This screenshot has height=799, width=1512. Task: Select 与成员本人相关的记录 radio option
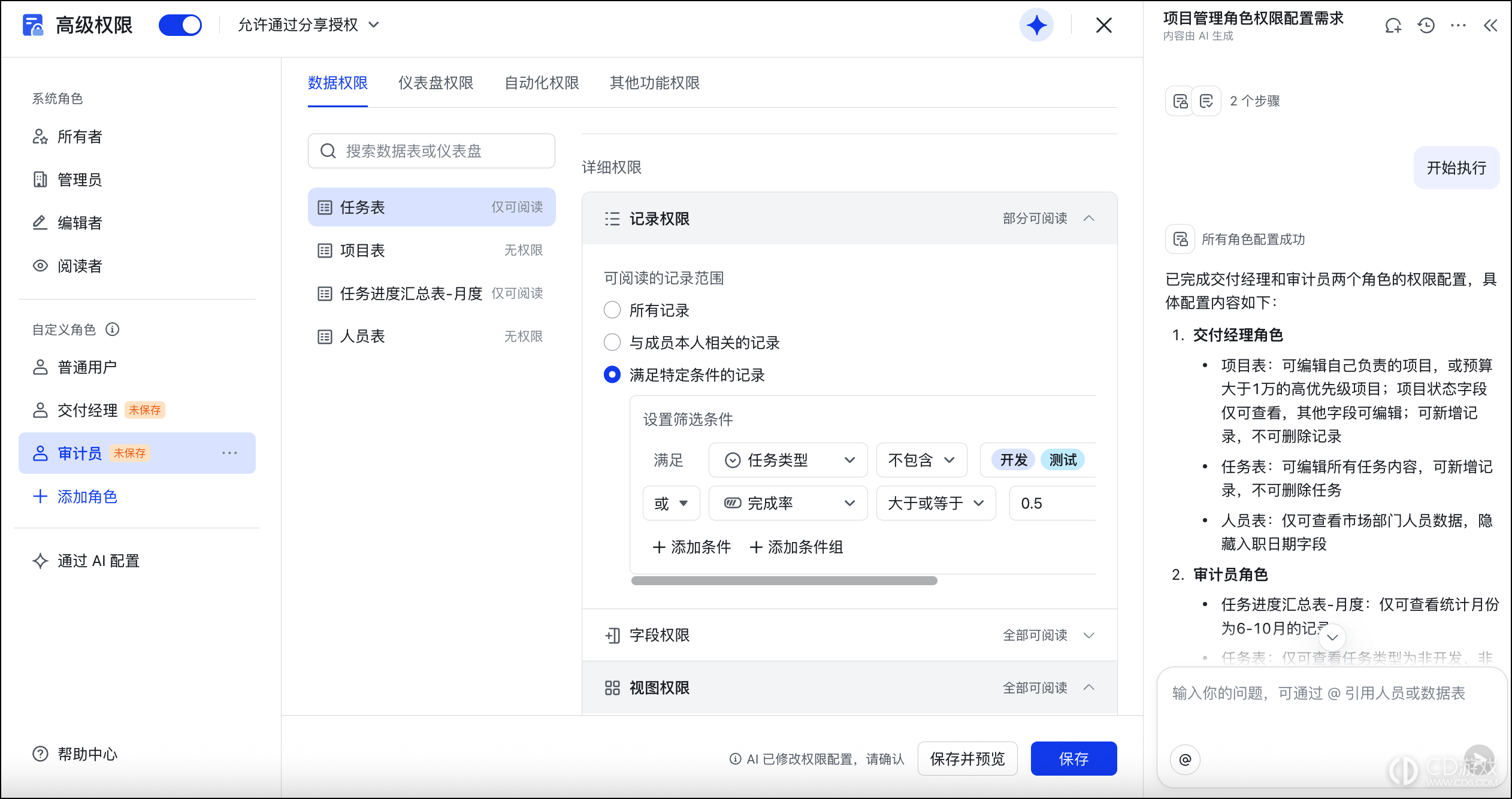pyautogui.click(x=612, y=343)
